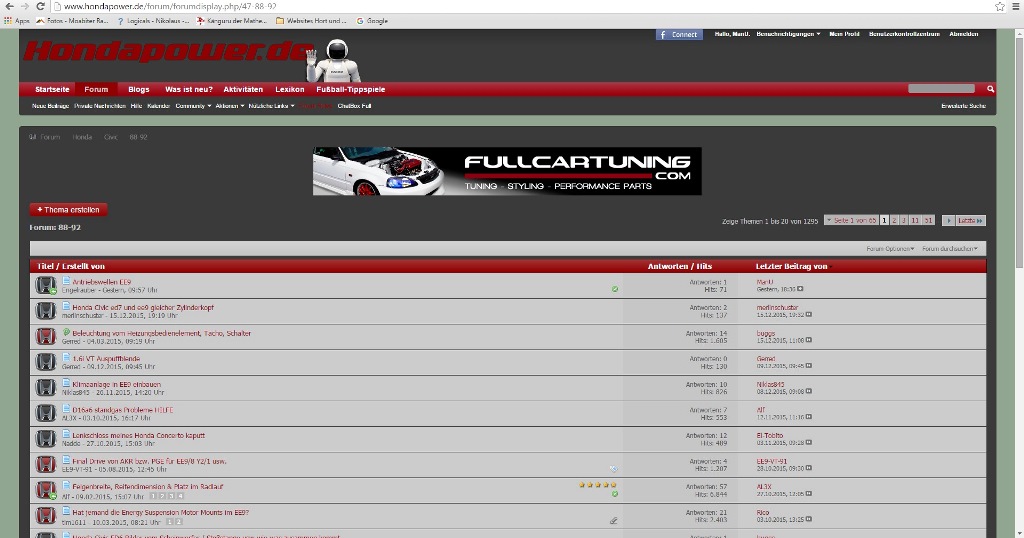This screenshot has height=538, width=1024.
Task: Click the FullCarTuning banner advertisement
Action: [x=507, y=171]
